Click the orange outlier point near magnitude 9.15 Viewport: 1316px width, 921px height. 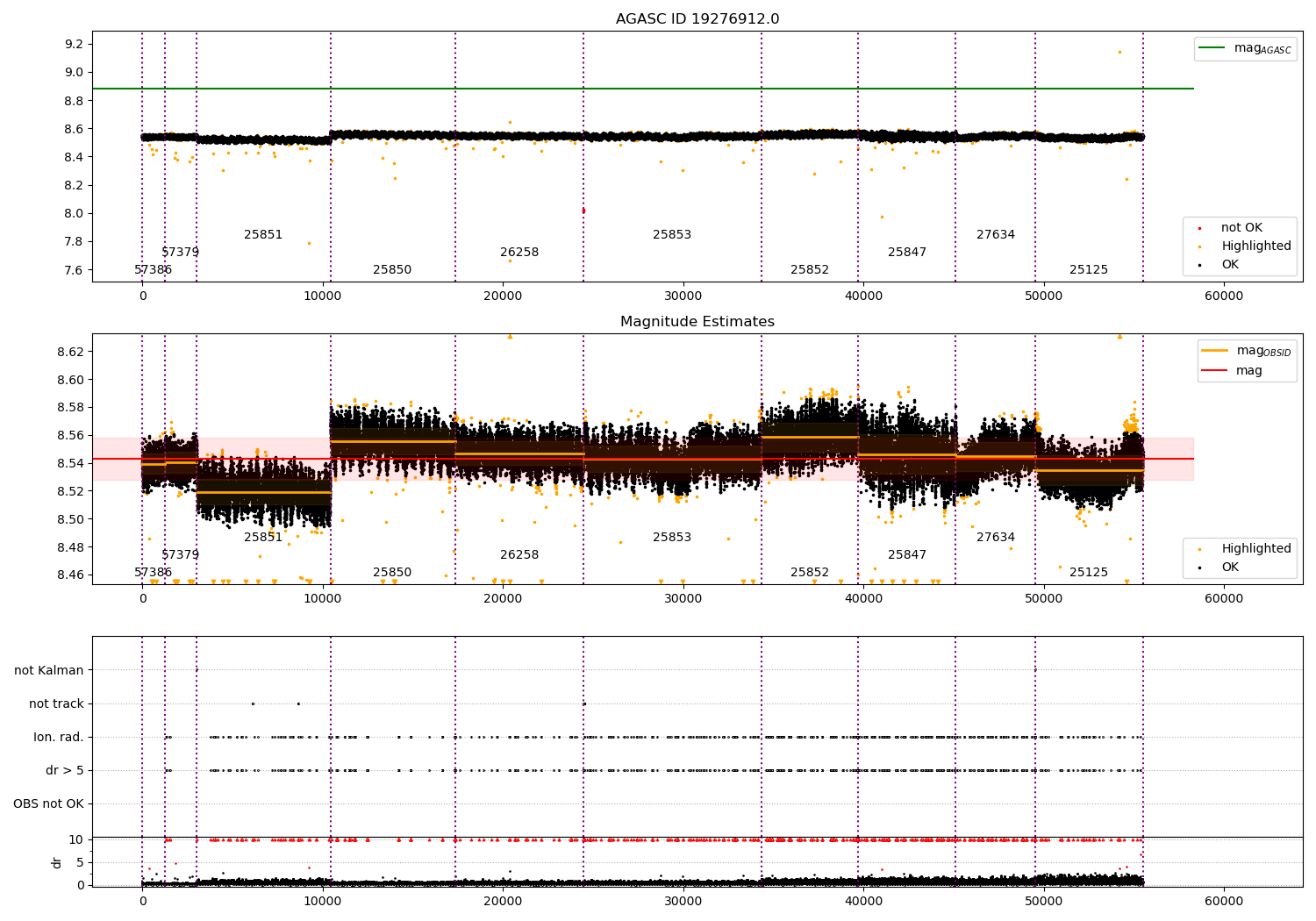pos(1119,52)
